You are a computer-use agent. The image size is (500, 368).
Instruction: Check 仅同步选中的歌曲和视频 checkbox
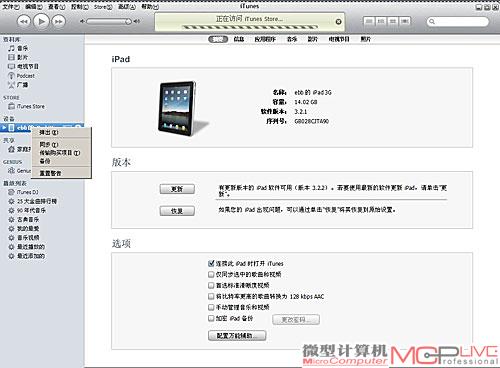[211, 274]
